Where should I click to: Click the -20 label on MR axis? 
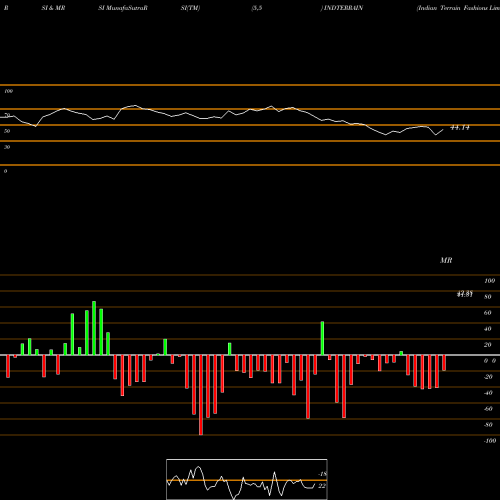[488, 377]
